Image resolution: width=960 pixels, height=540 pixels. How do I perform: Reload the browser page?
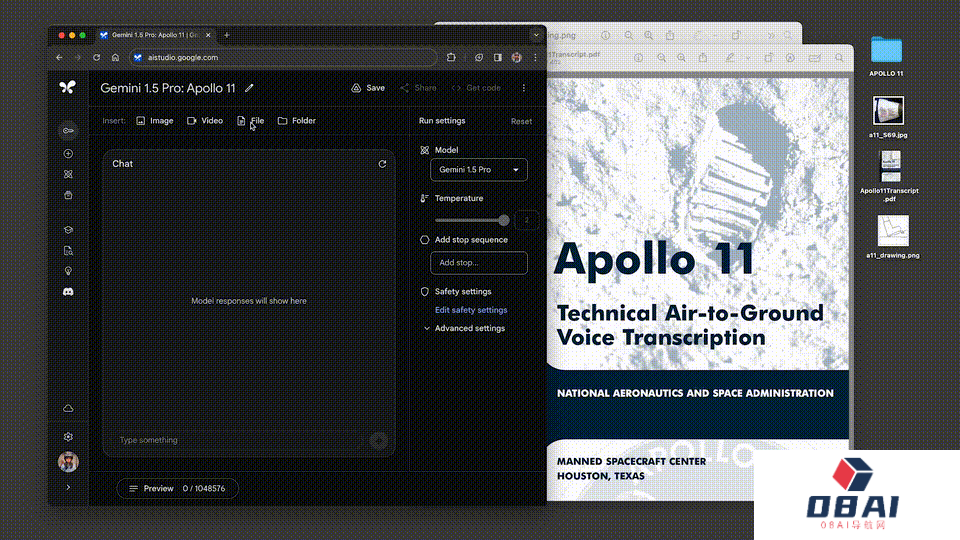(96, 58)
